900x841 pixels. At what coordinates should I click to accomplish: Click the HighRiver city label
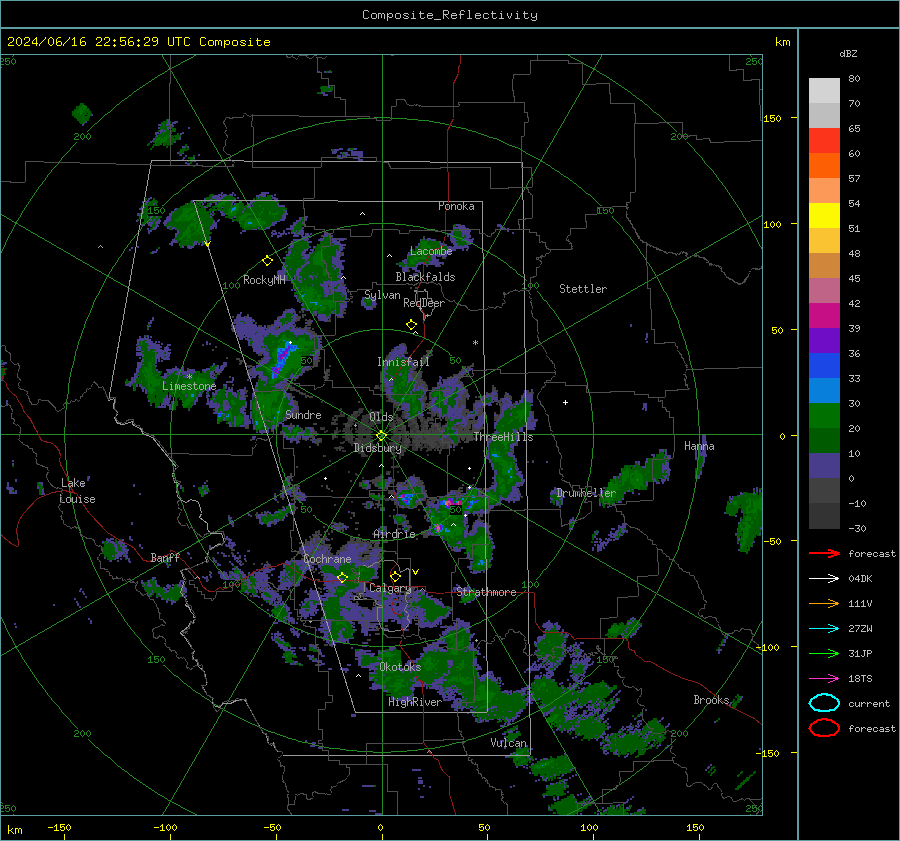[x=414, y=702]
